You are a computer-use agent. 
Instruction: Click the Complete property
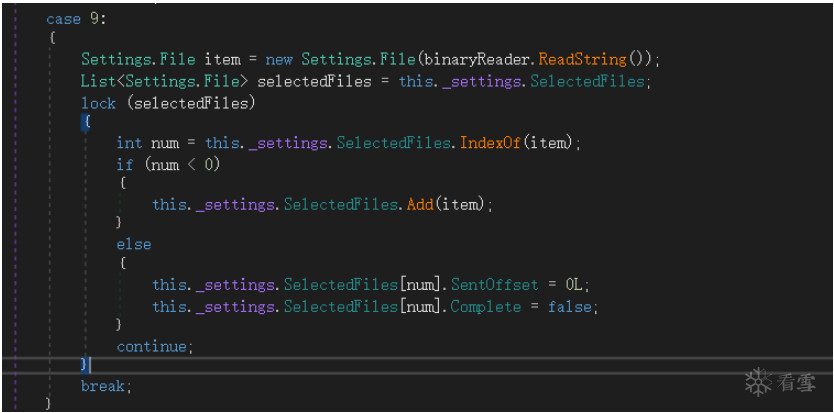click(486, 306)
